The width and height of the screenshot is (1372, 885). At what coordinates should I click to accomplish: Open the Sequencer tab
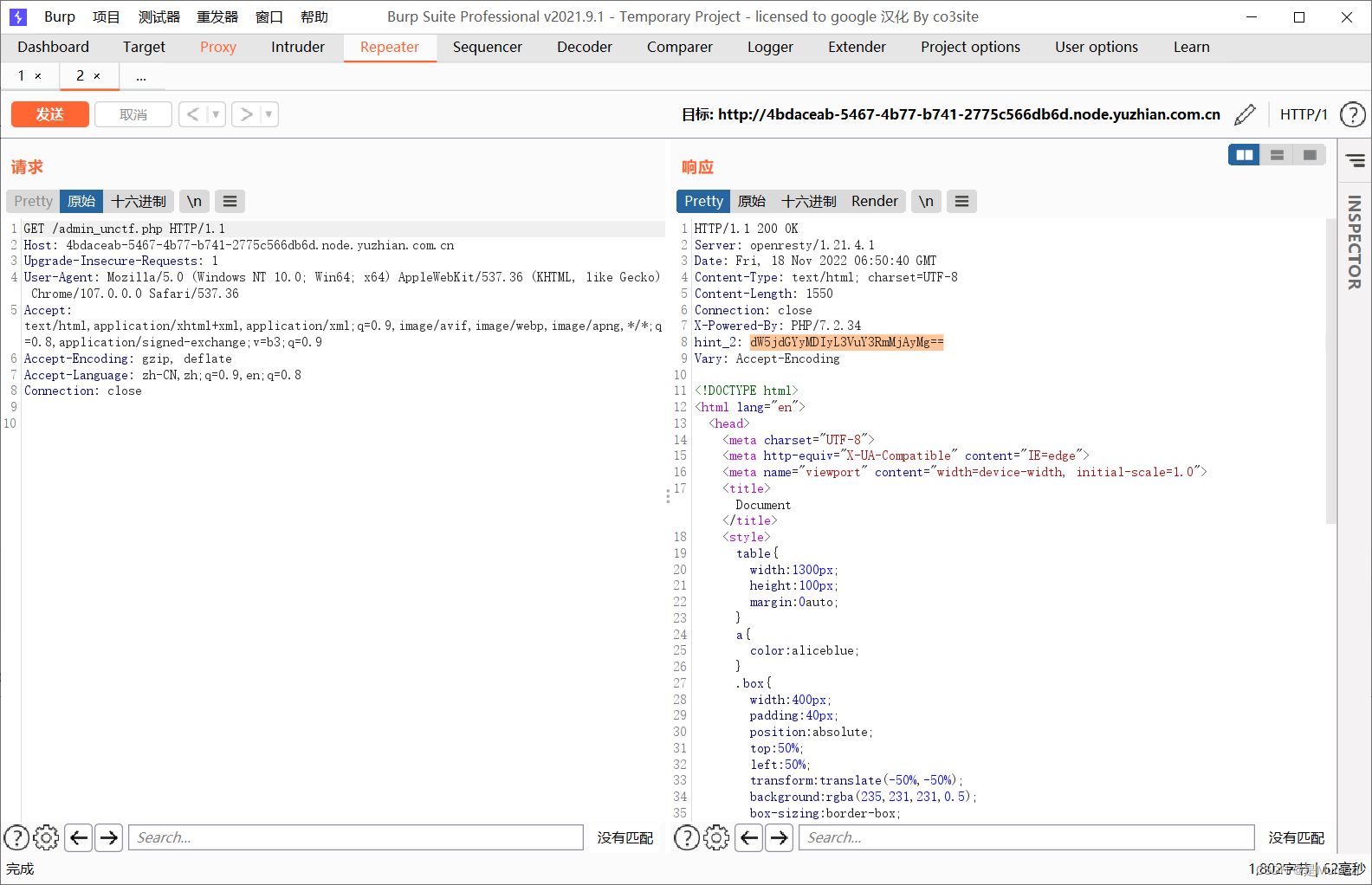click(x=488, y=47)
